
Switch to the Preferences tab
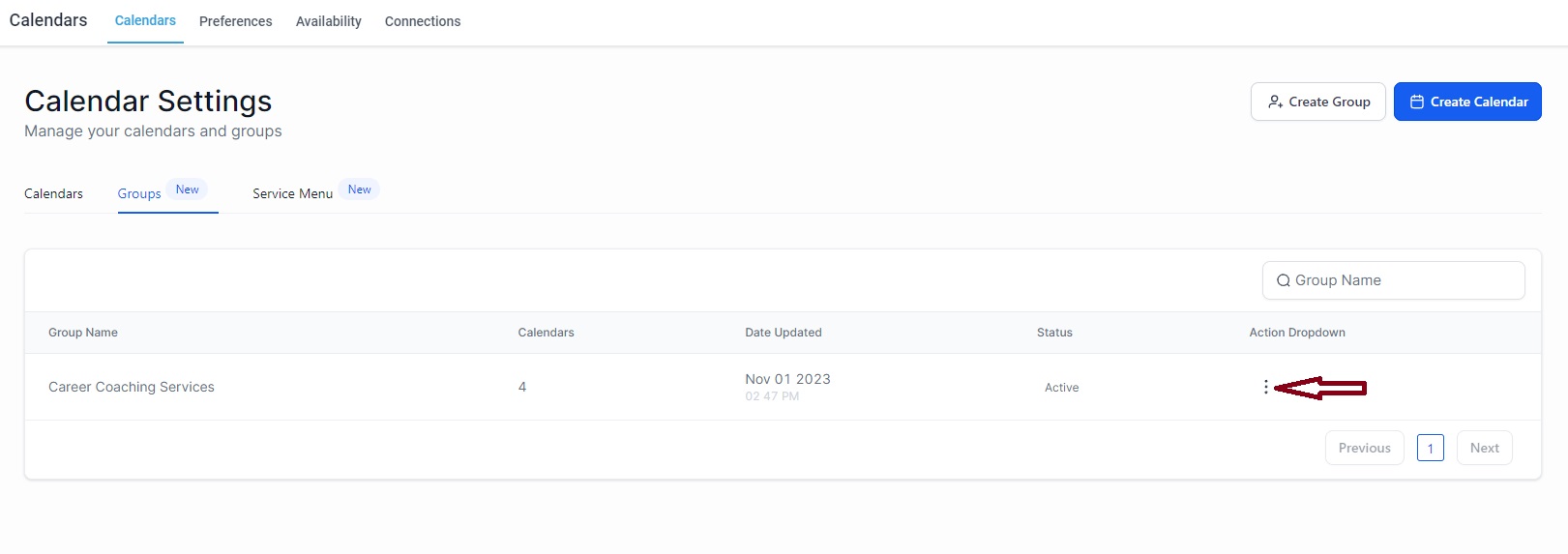pos(235,21)
